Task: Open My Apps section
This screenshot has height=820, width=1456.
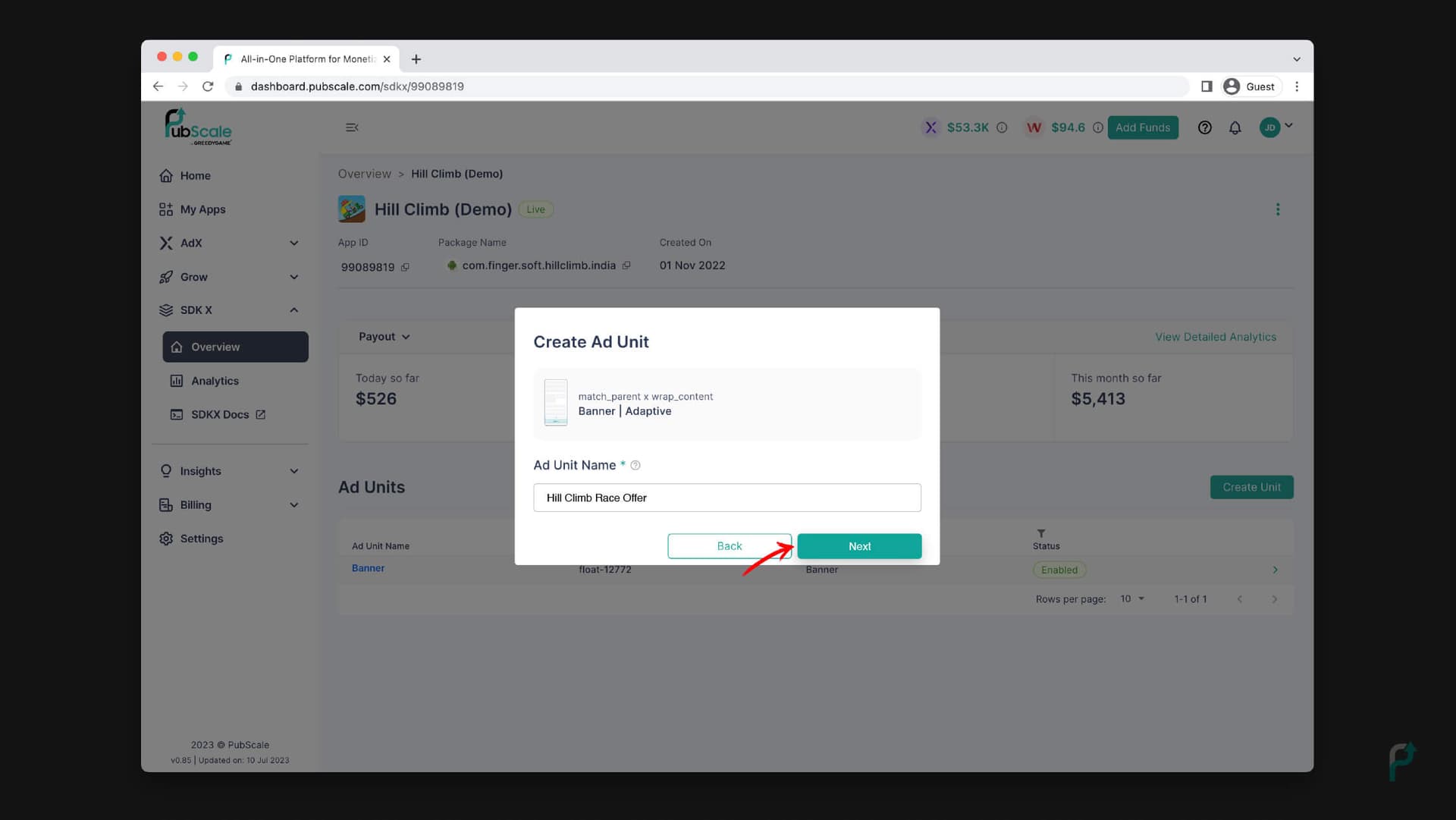Action: (202, 209)
